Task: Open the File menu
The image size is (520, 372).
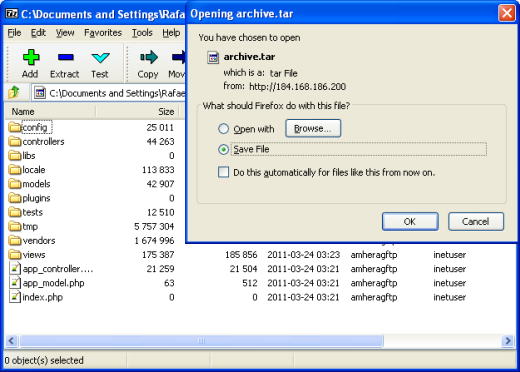Action: [14, 33]
